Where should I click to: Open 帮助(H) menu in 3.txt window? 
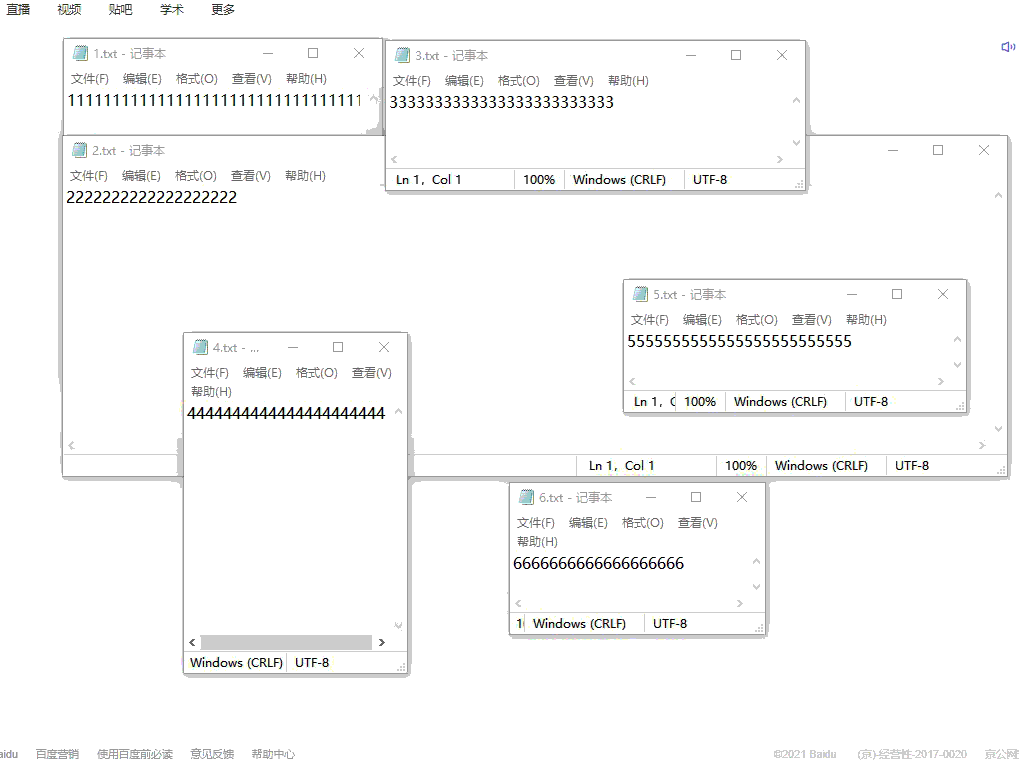628,81
